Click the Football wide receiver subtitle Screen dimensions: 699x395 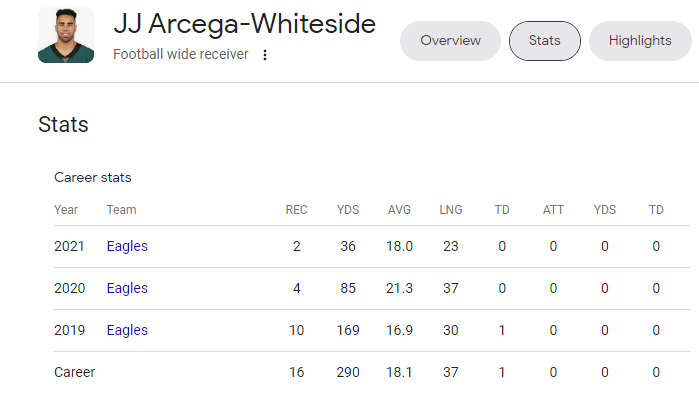[181, 54]
